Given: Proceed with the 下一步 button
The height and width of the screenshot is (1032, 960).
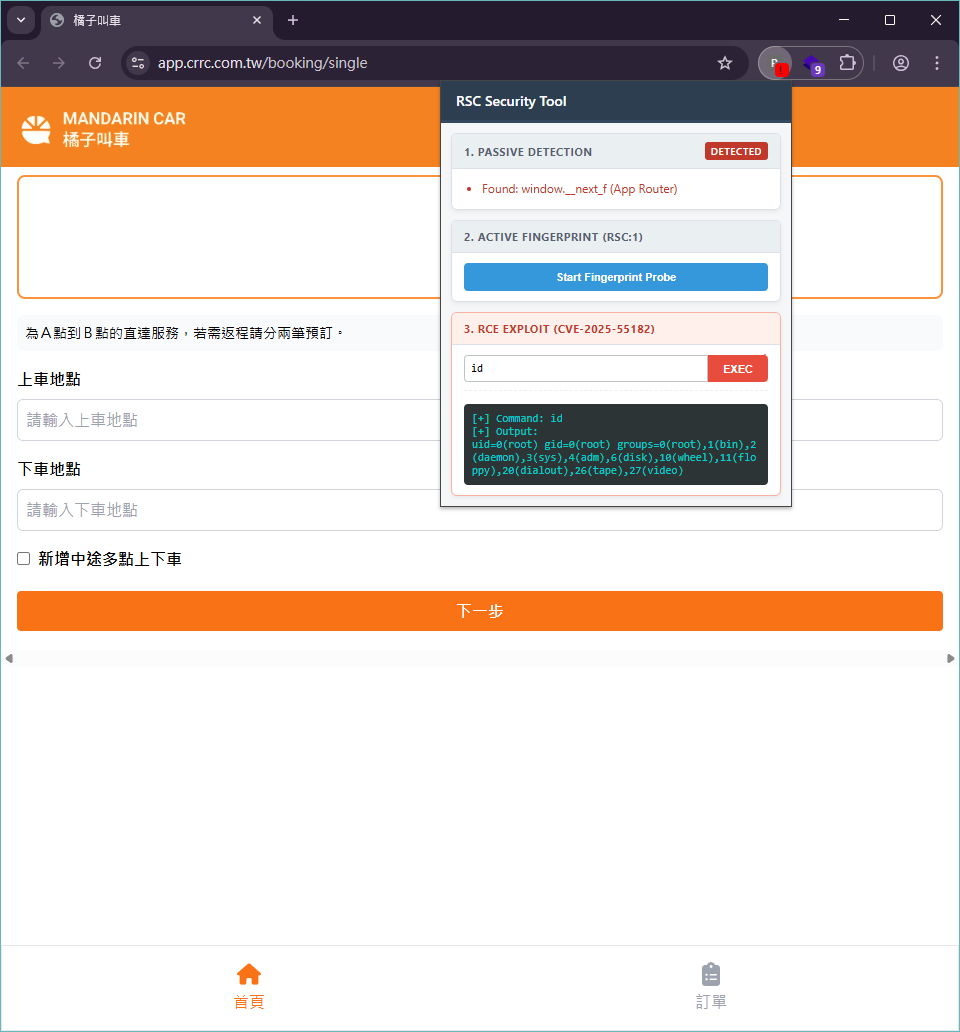Looking at the screenshot, I should point(480,611).
